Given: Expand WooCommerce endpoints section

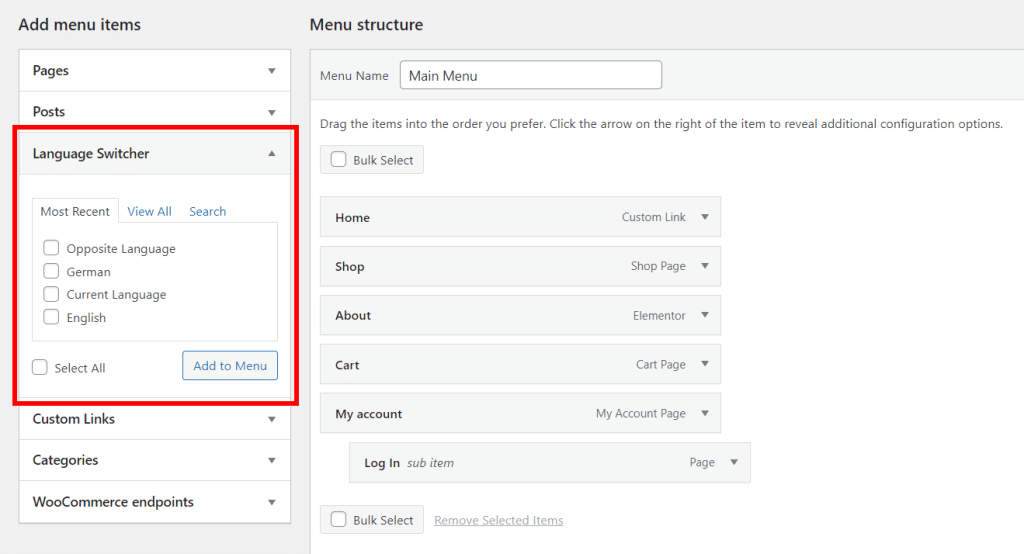Looking at the screenshot, I should pyautogui.click(x=271, y=502).
